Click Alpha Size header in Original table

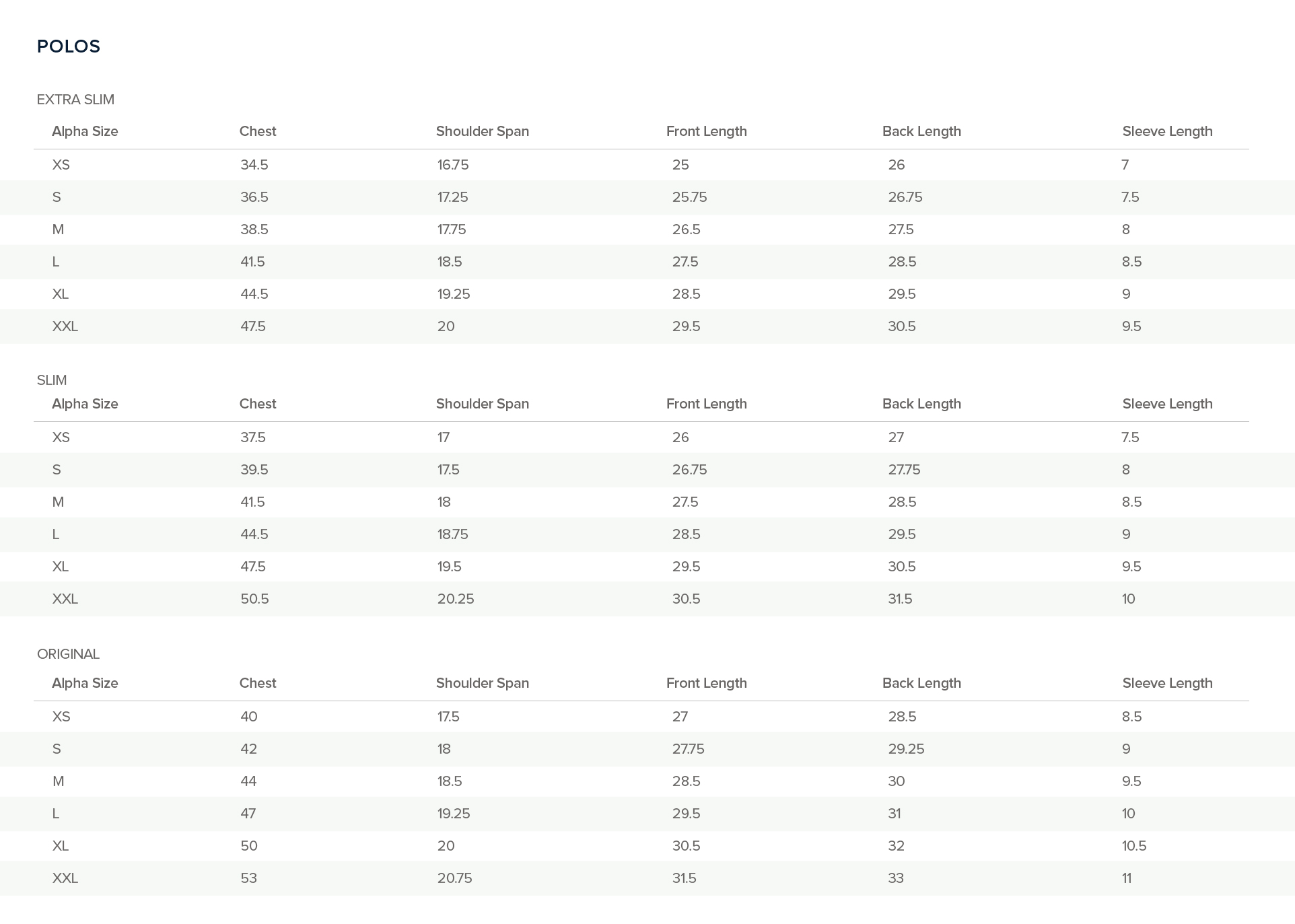tap(85, 683)
